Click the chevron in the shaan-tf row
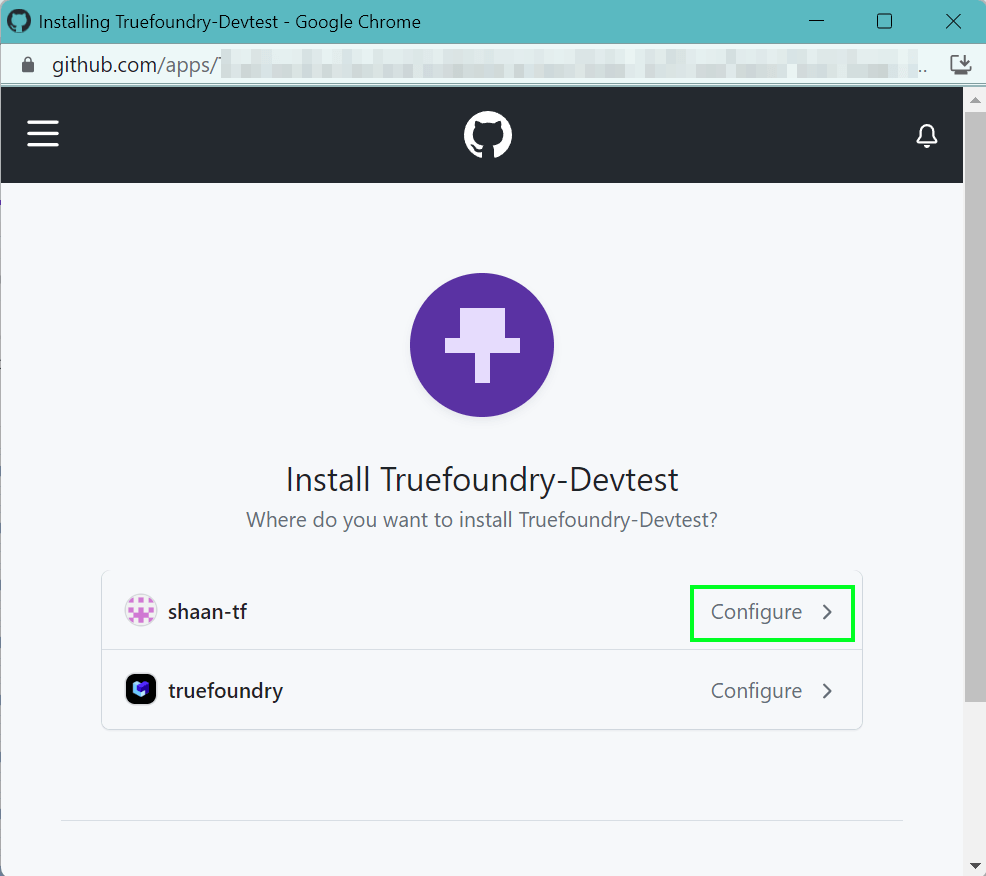 click(827, 613)
